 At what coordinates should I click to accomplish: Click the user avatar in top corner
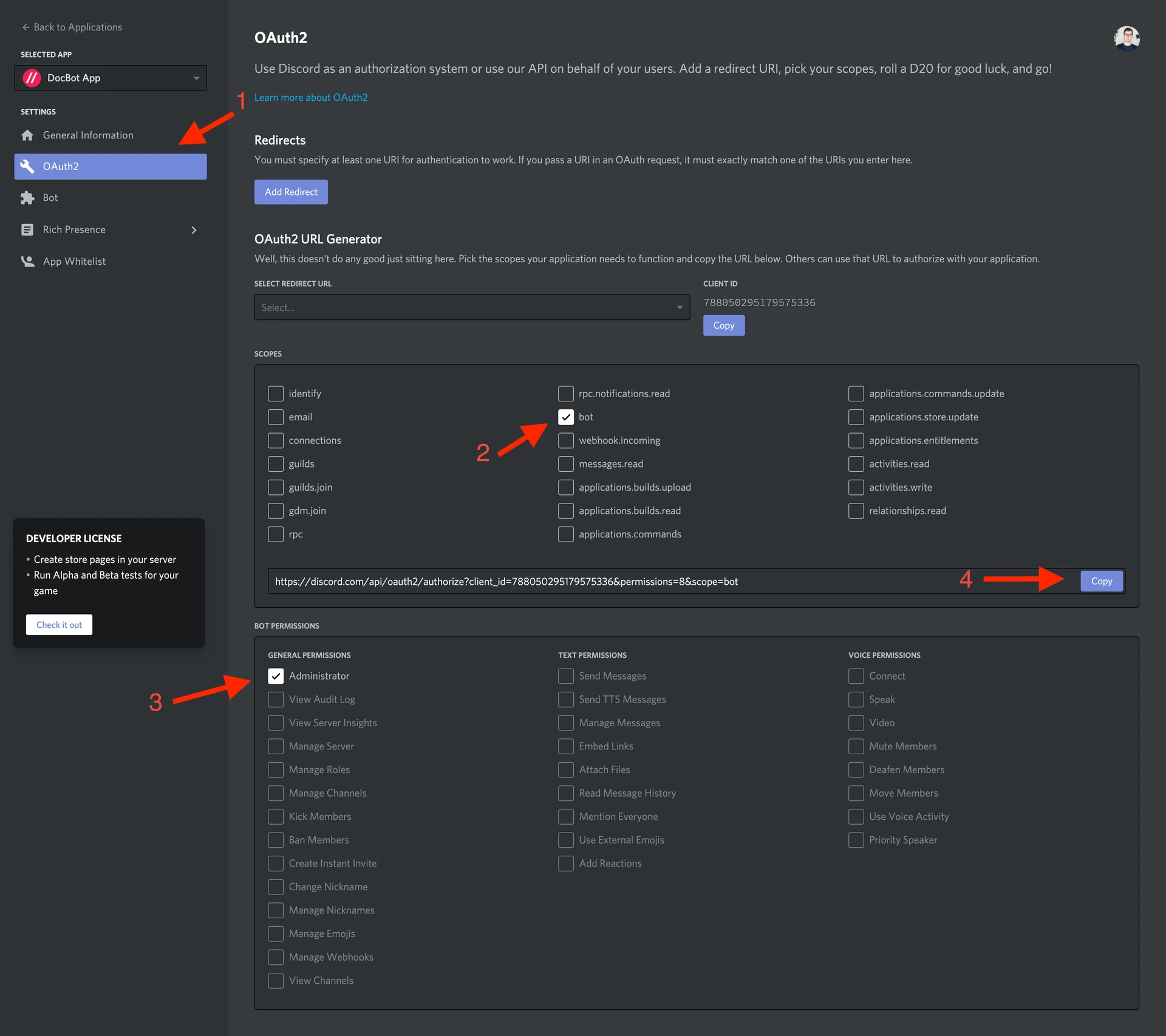click(x=1127, y=38)
